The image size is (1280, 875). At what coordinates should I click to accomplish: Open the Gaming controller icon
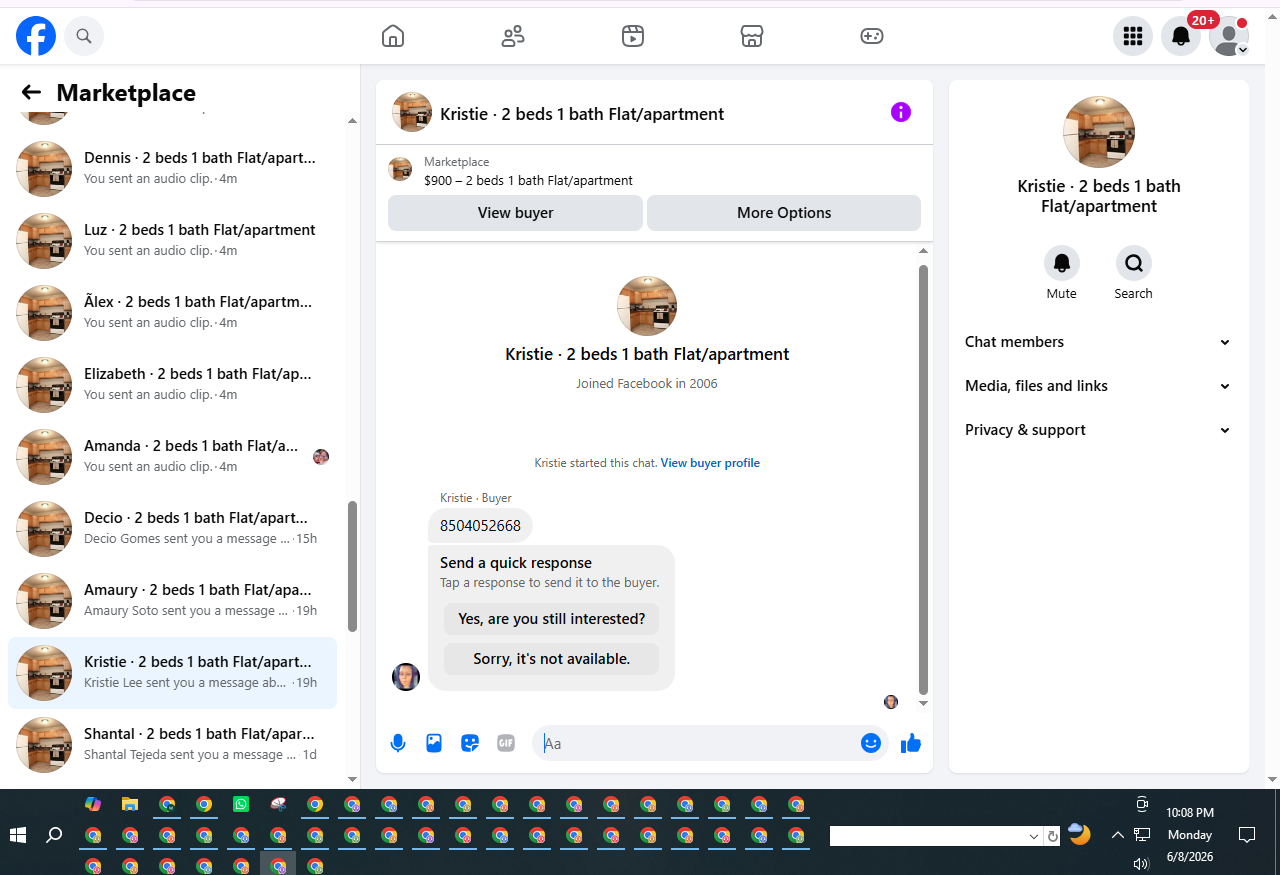(x=872, y=36)
